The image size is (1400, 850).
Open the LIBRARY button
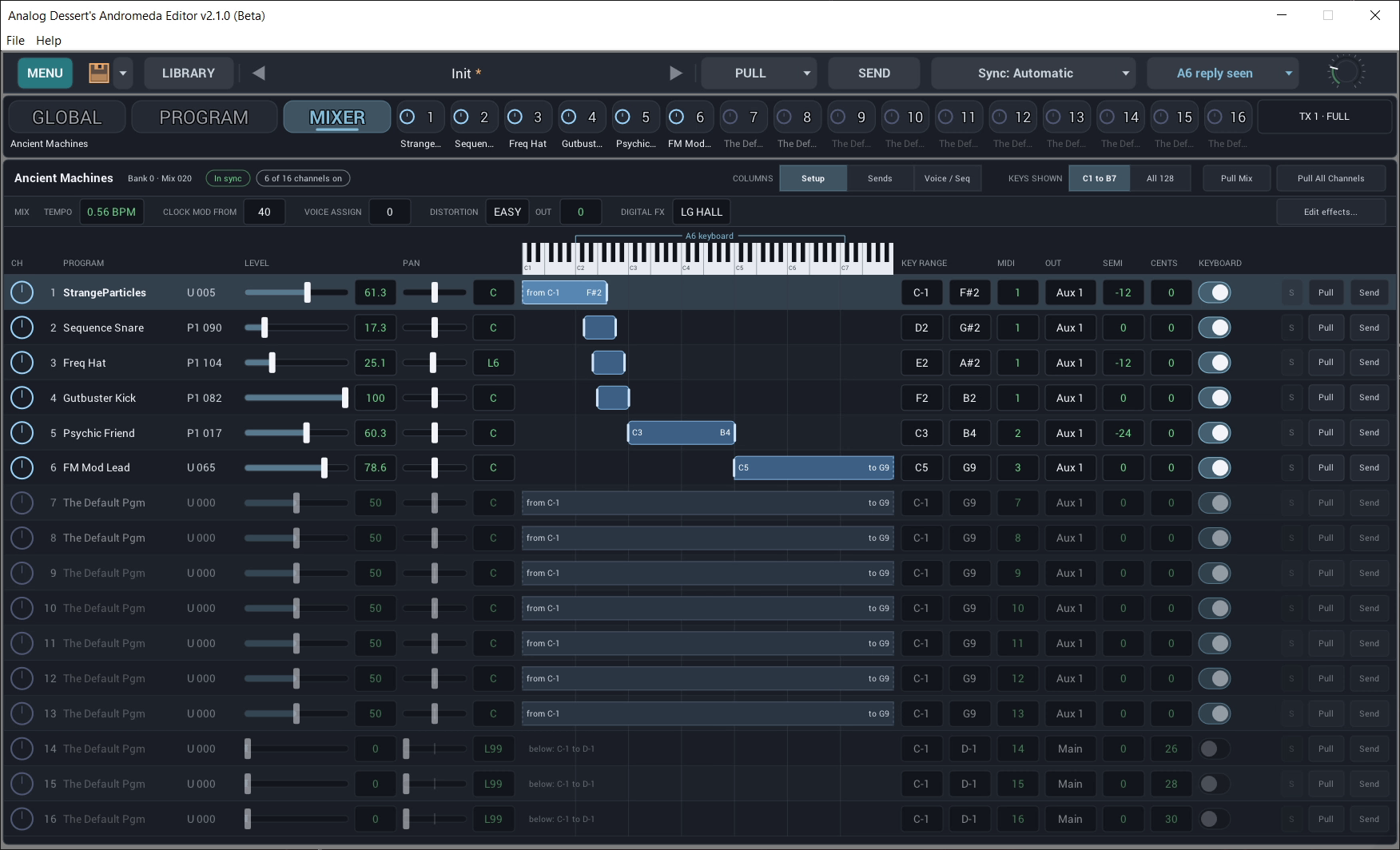coord(189,73)
